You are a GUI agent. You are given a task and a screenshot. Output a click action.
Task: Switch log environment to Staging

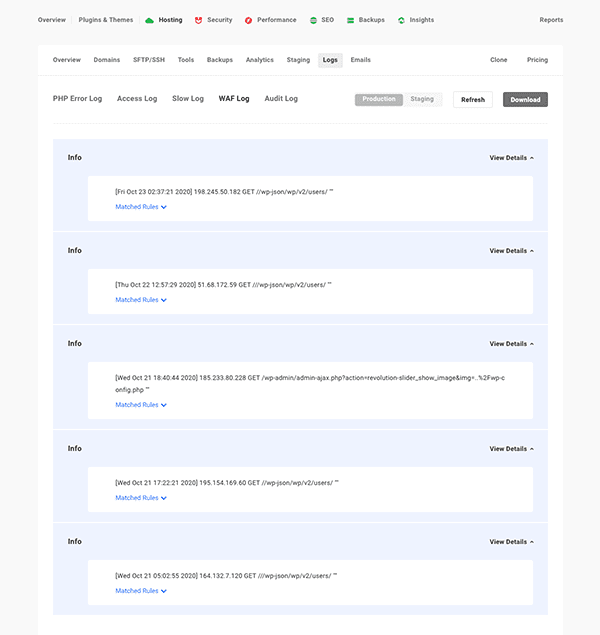click(422, 99)
